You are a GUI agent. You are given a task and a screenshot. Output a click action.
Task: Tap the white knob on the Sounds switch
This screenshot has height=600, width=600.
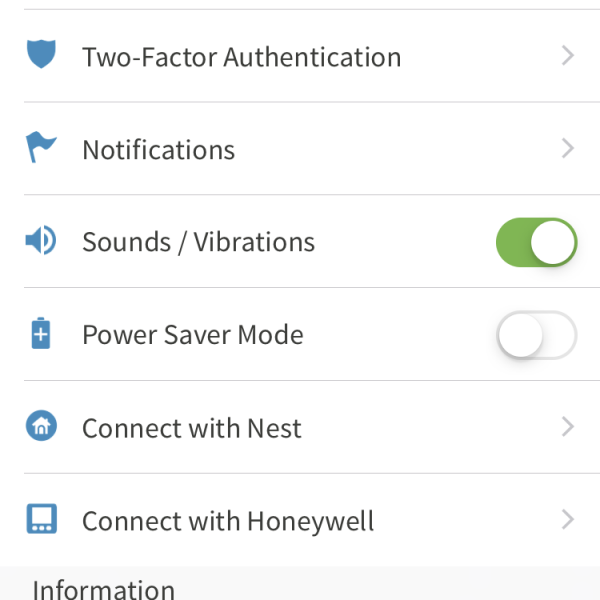point(553,242)
